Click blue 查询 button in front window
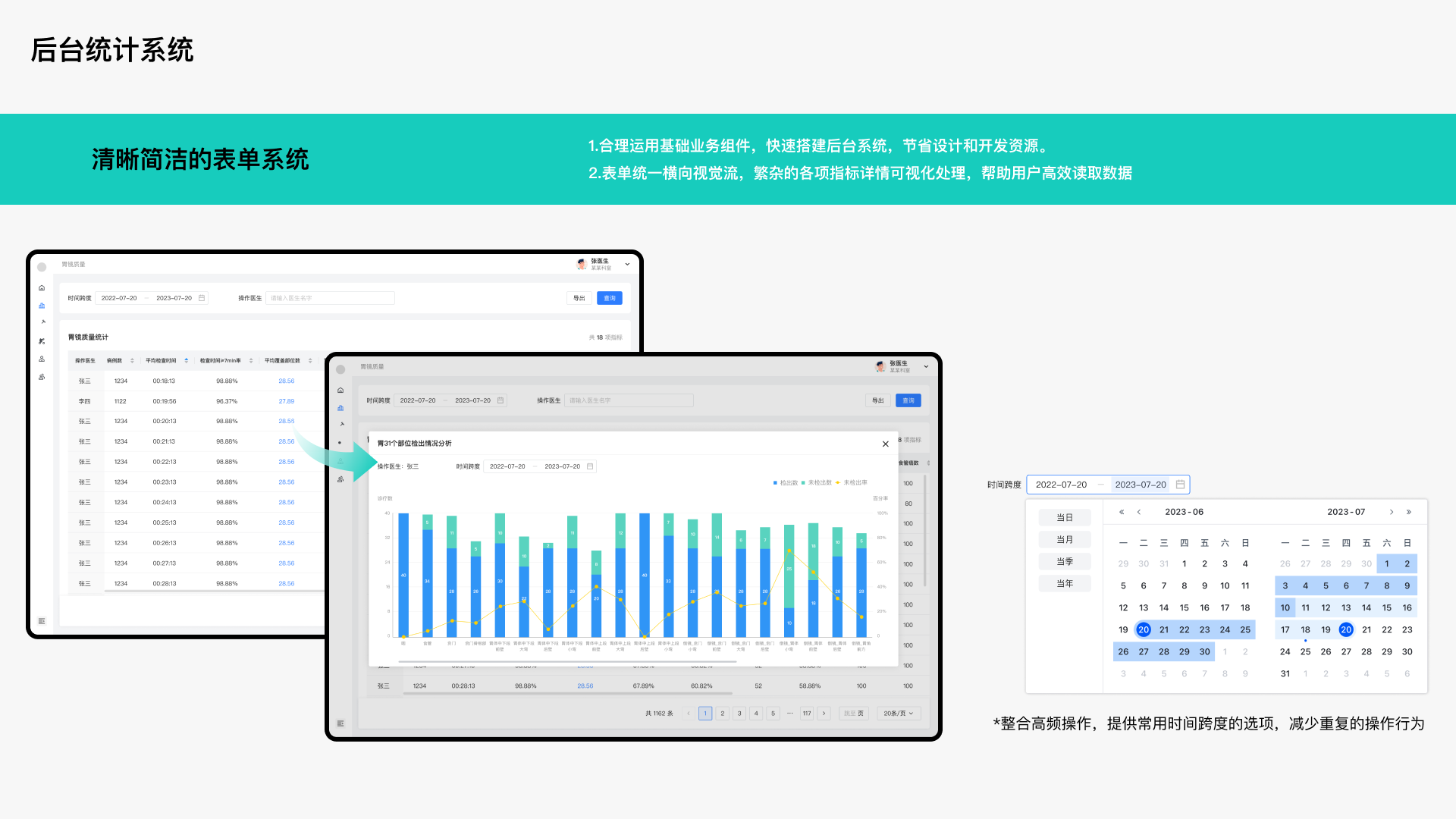1456x819 pixels. [x=908, y=400]
